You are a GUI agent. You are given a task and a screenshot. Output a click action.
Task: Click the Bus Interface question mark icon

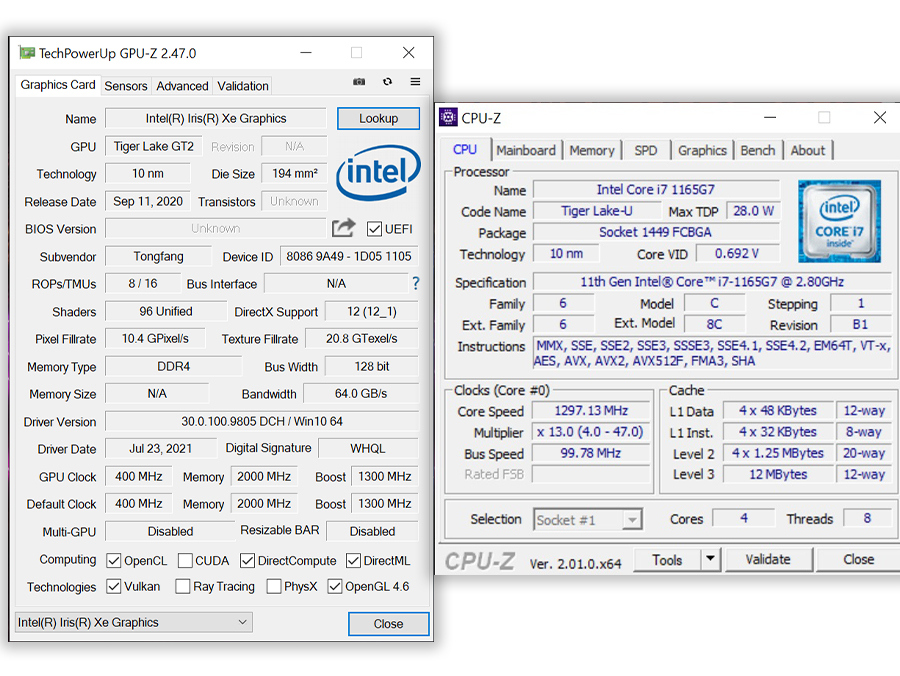click(x=416, y=283)
